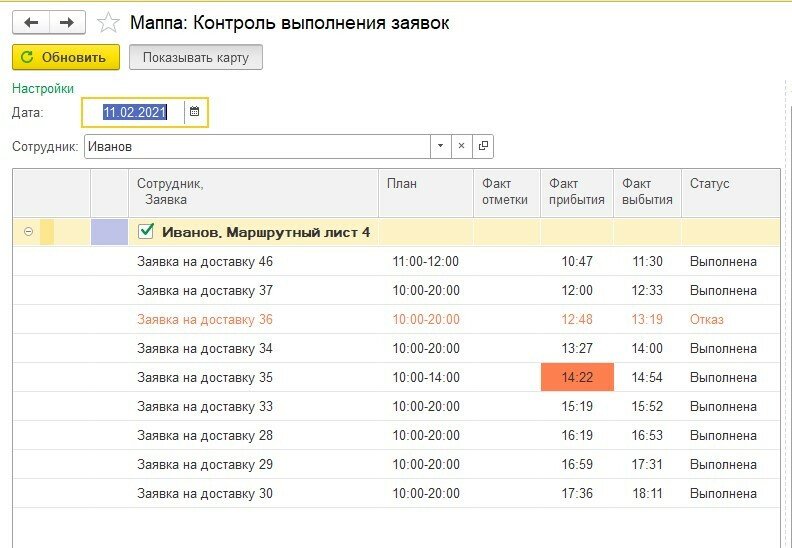Screen dimensions: 792x548
Task: Open the selected employee record with the open icon
Action: point(483,147)
